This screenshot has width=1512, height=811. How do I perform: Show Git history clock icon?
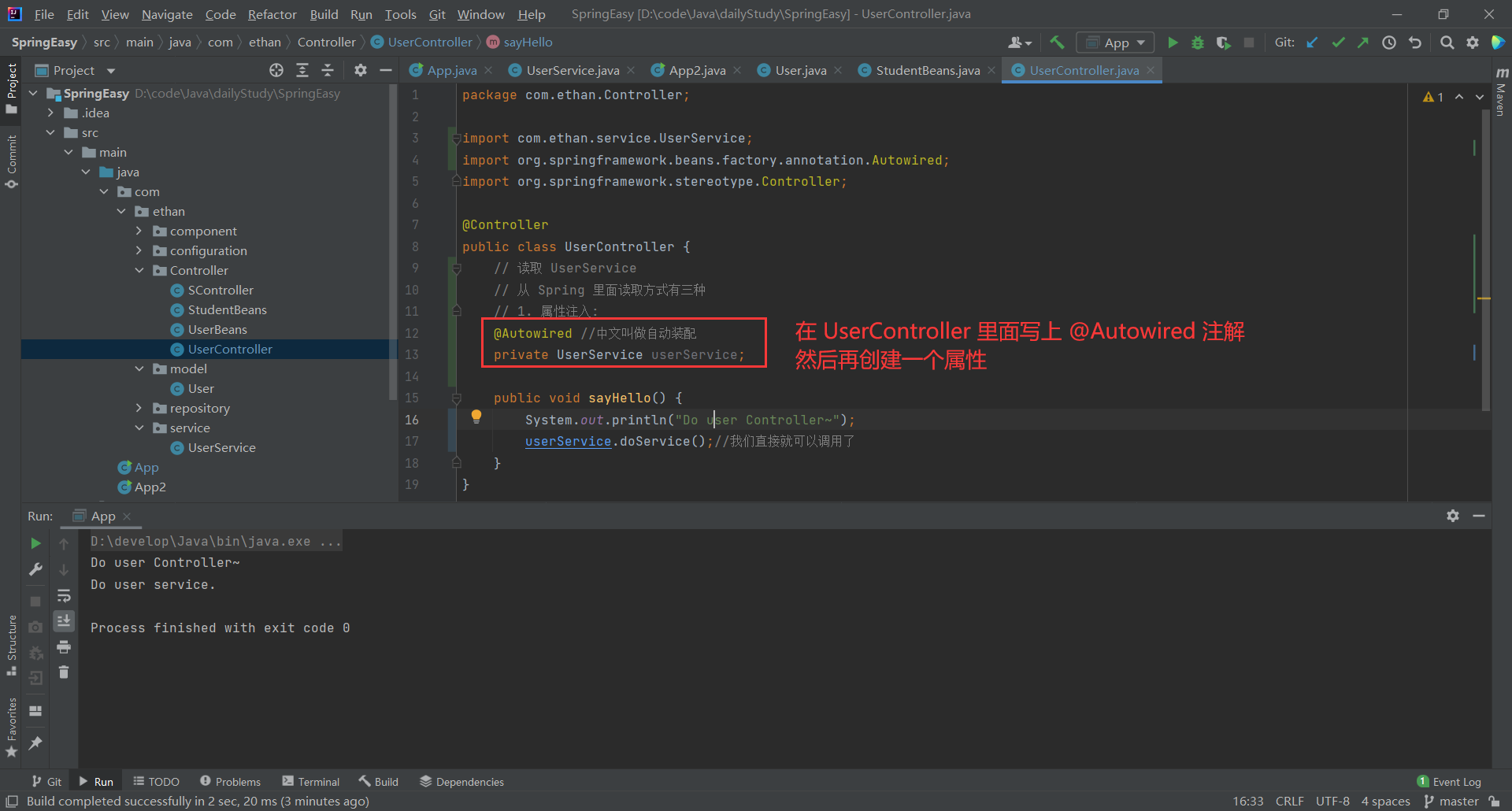pos(1389,43)
